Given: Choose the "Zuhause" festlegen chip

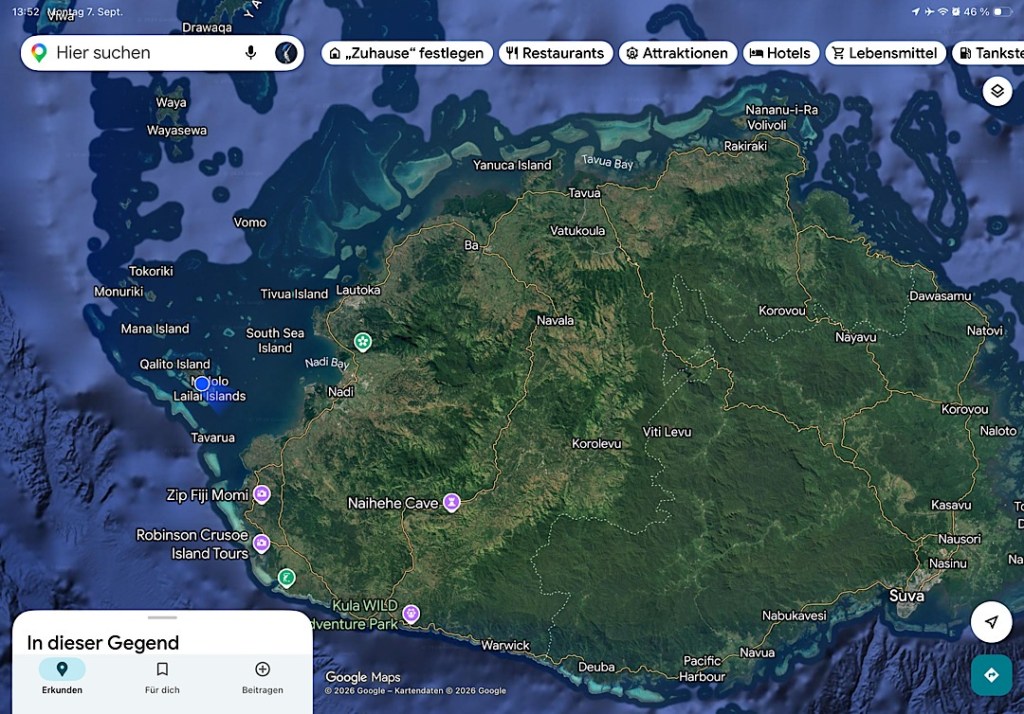Looking at the screenshot, I should pyautogui.click(x=407, y=53).
